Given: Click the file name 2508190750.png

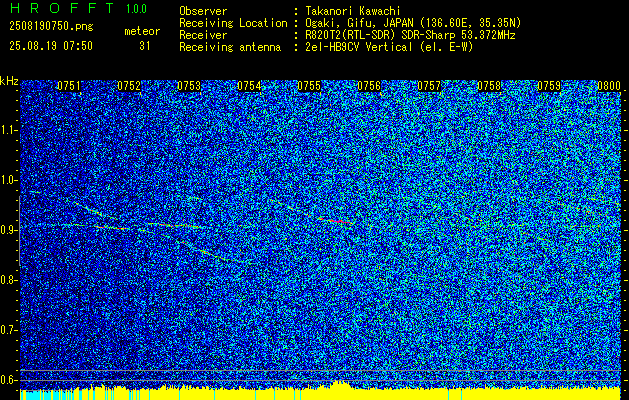Looking at the screenshot, I should [51, 26].
